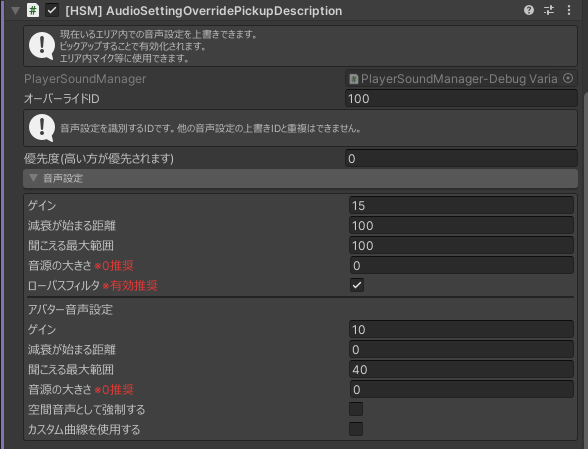Click the warning icon beside ID description
The height and width of the screenshot is (449, 588).
click(42, 128)
